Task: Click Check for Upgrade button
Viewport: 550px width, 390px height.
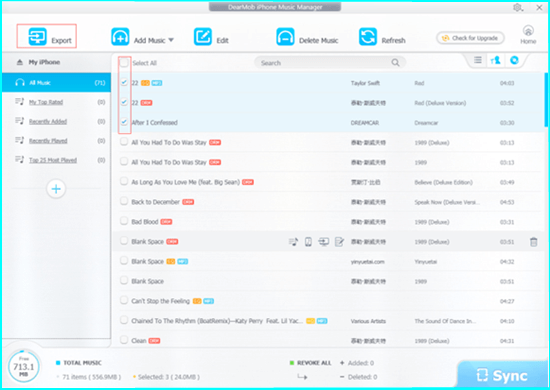Action: tap(470, 38)
